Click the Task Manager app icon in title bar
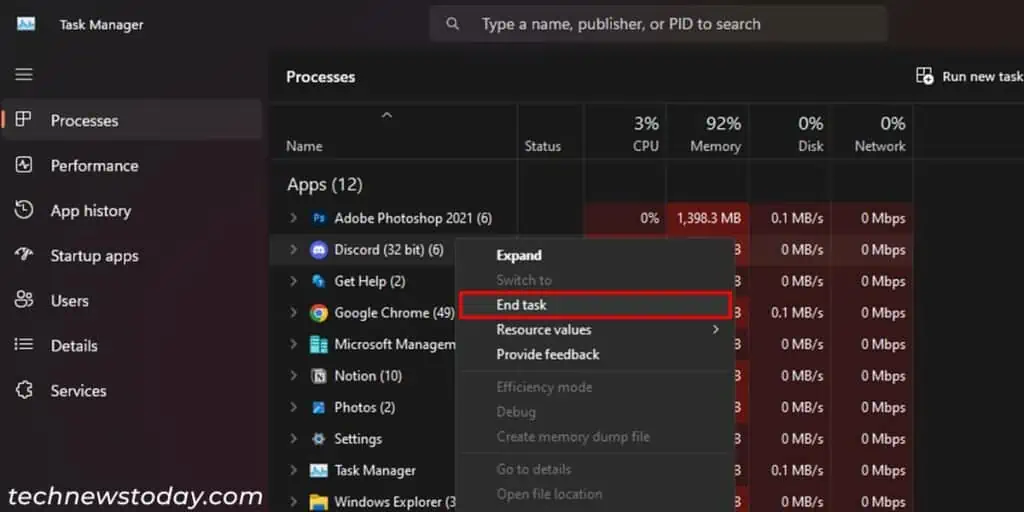Viewport: 1024px width, 512px height. [x=26, y=24]
